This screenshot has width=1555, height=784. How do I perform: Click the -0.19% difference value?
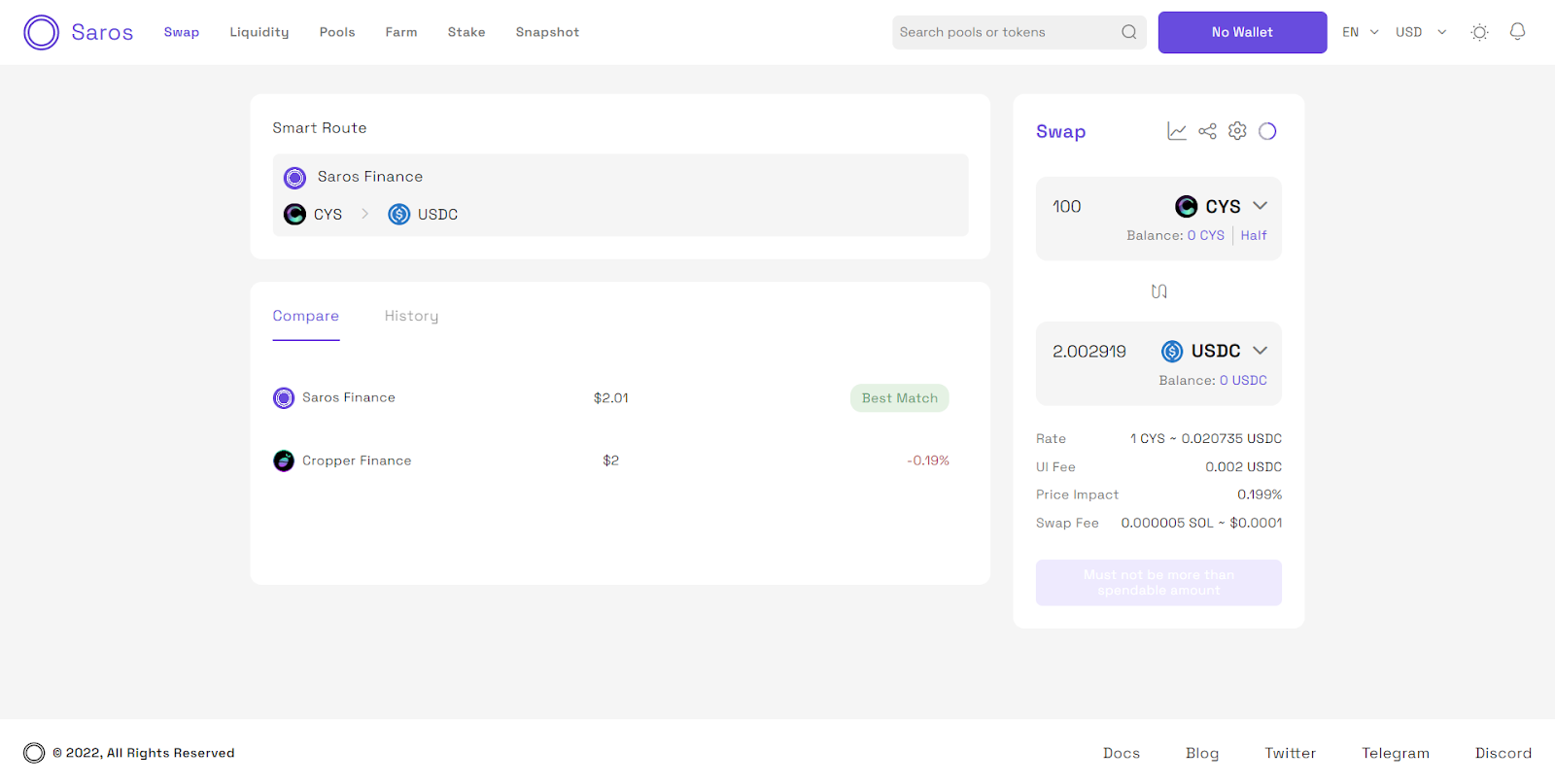pos(928,460)
